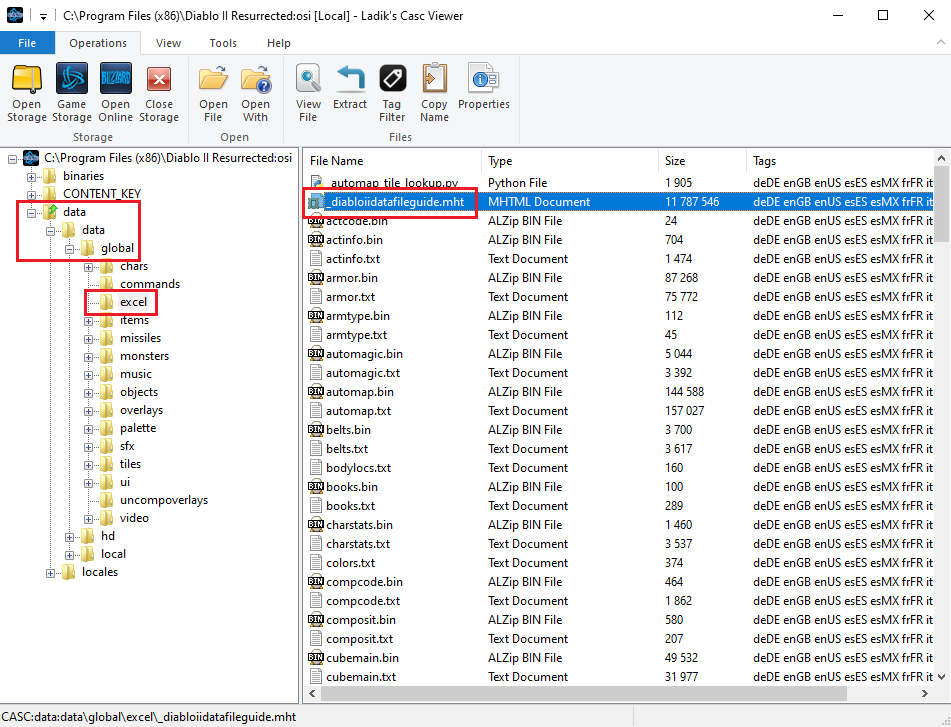The image size is (951, 727).
Task: Expand the locales folder node
Action: click(x=50, y=573)
